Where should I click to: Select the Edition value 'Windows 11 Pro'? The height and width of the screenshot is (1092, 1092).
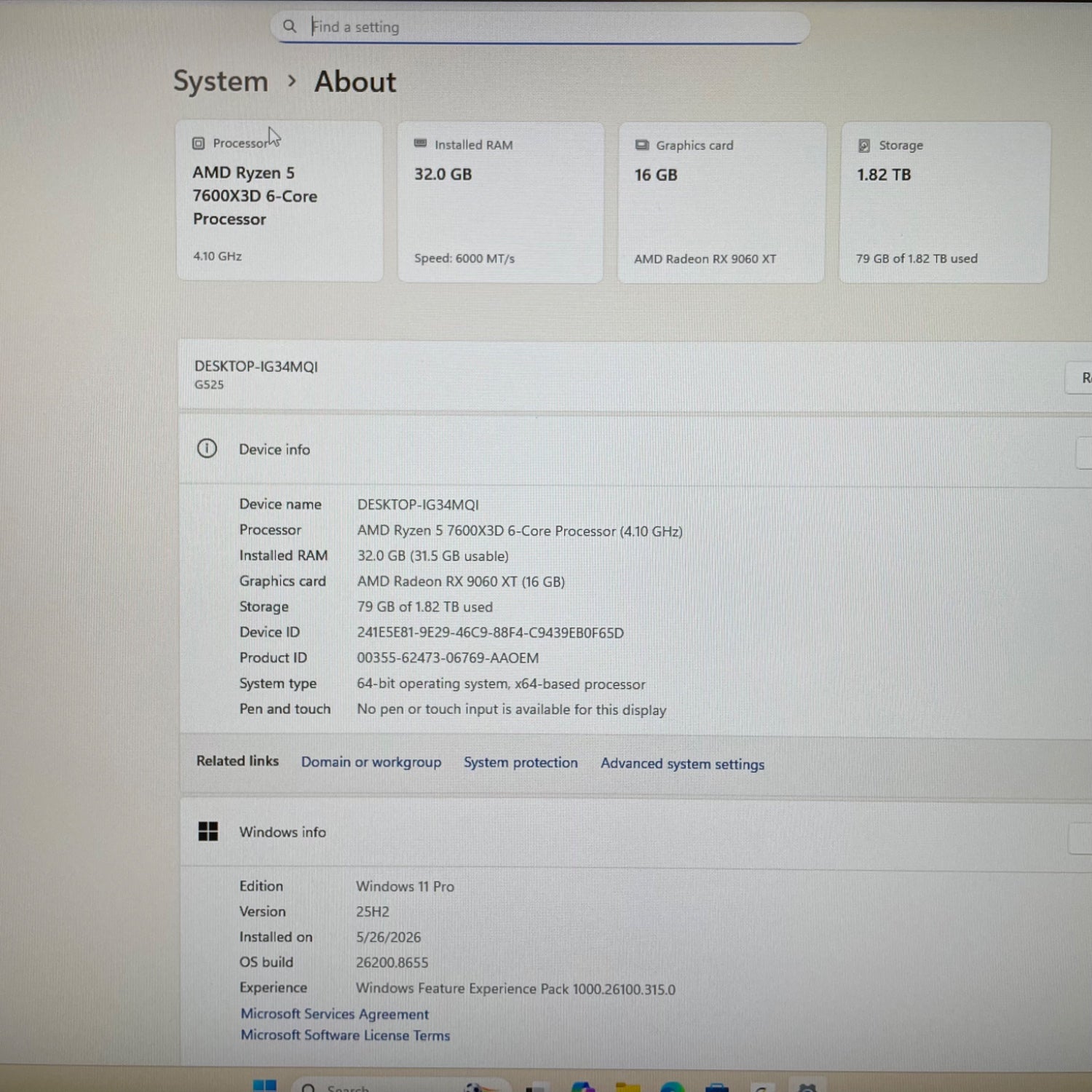[405, 887]
